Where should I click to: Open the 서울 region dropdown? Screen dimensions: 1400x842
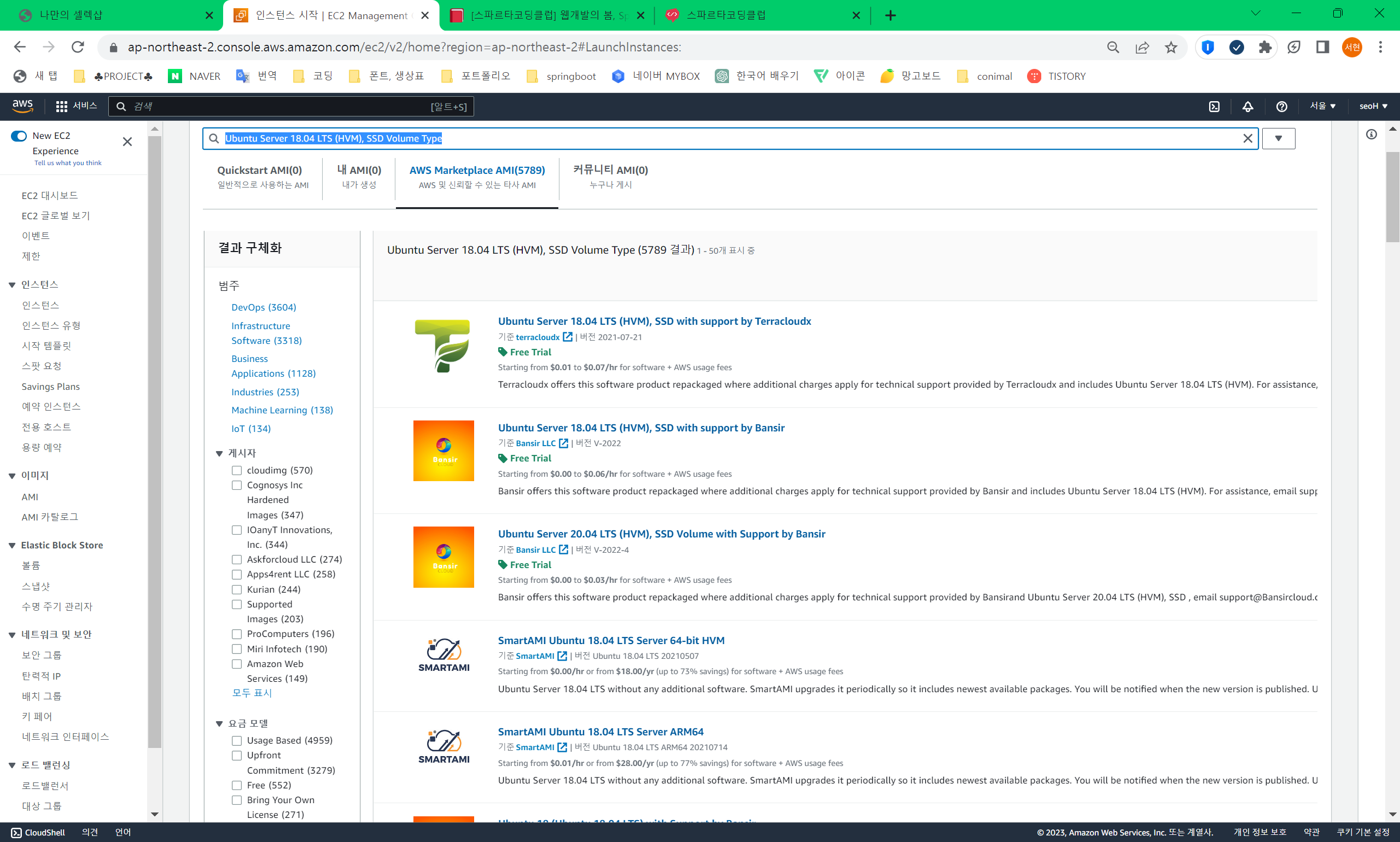coord(1322,106)
